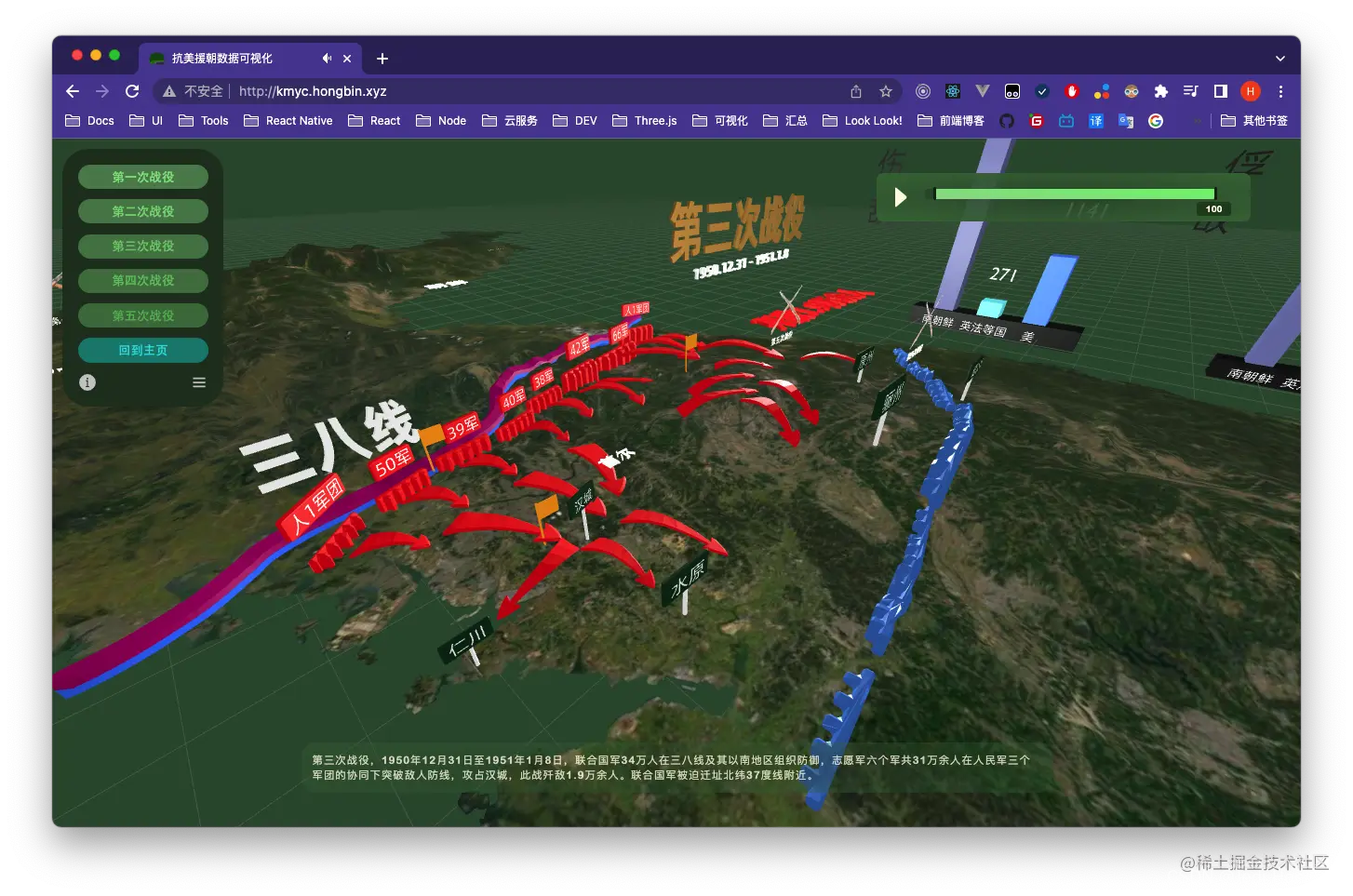Select the 抗美援朝数据可视化 tab
1353x896 pixels.
coord(249,59)
